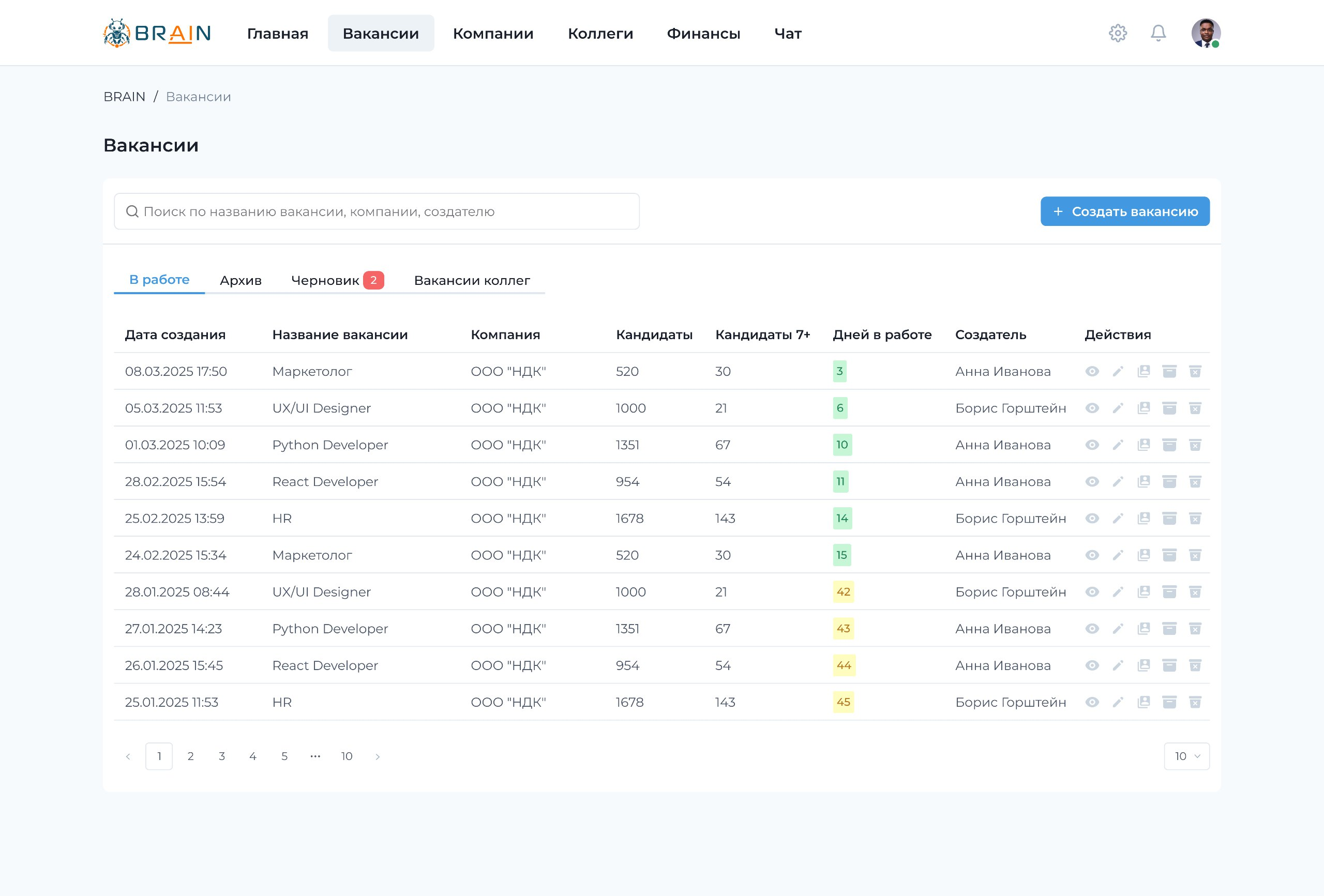
Task: View the 28.01.2025 UX/UI Designer vacancy (eye icon)
Action: [x=1092, y=592]
